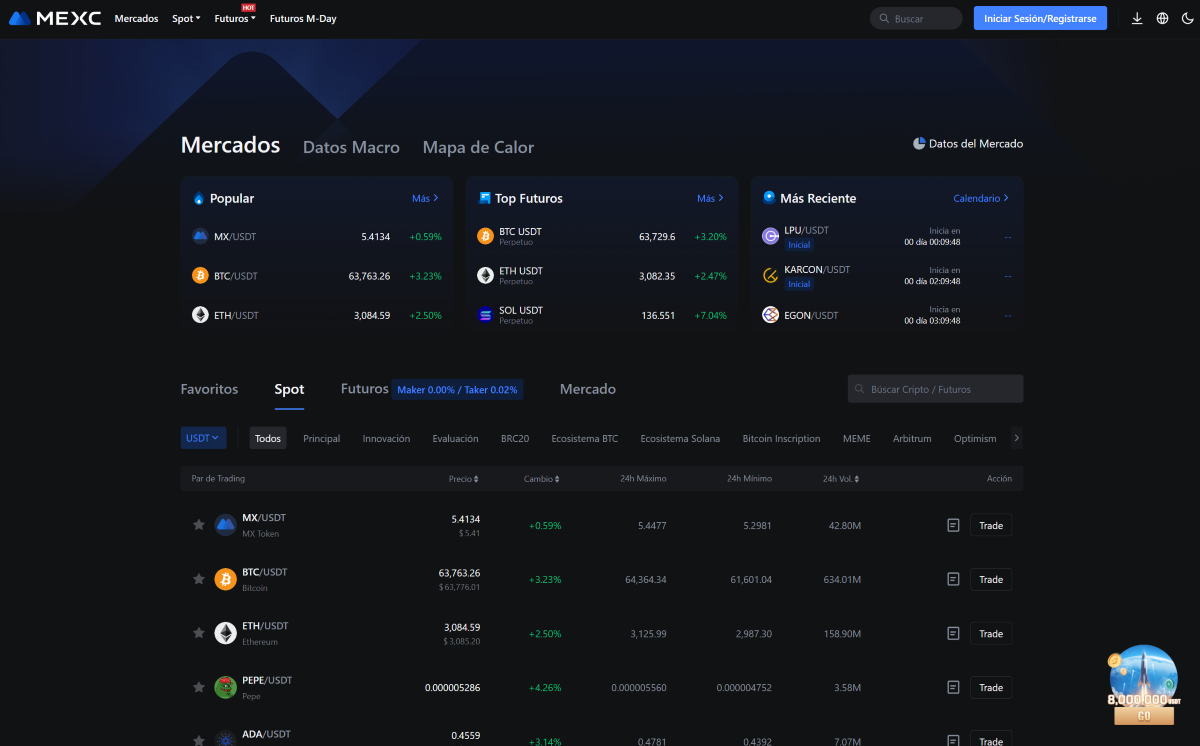Open ETH/USDT details document icon
The width and height of the screenshot is (1200, 746).
coord(953,633)
